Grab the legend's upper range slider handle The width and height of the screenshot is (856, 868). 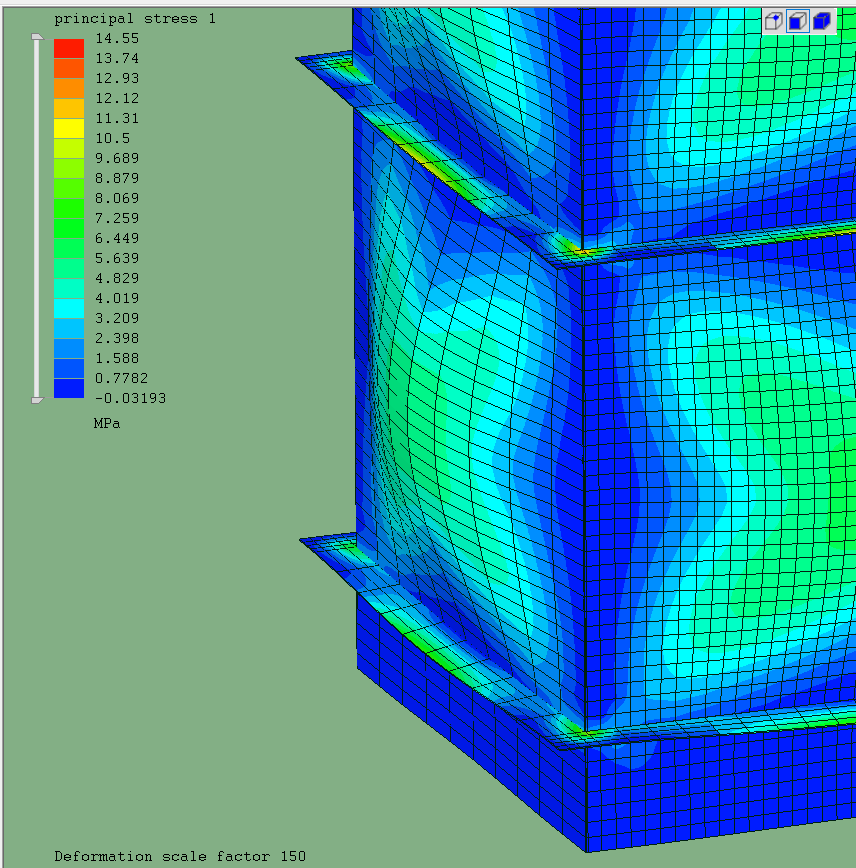(37, 37)
